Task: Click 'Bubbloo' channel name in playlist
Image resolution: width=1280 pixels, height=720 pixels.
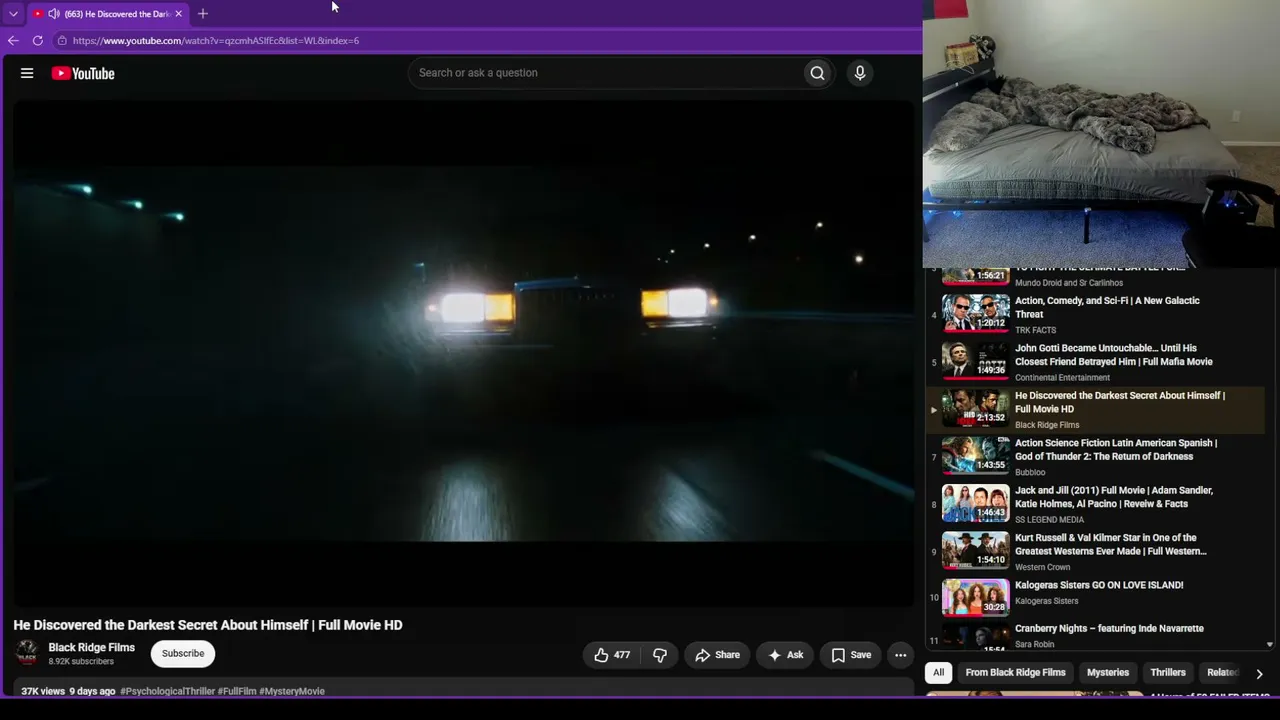Action: (1030, 472)
